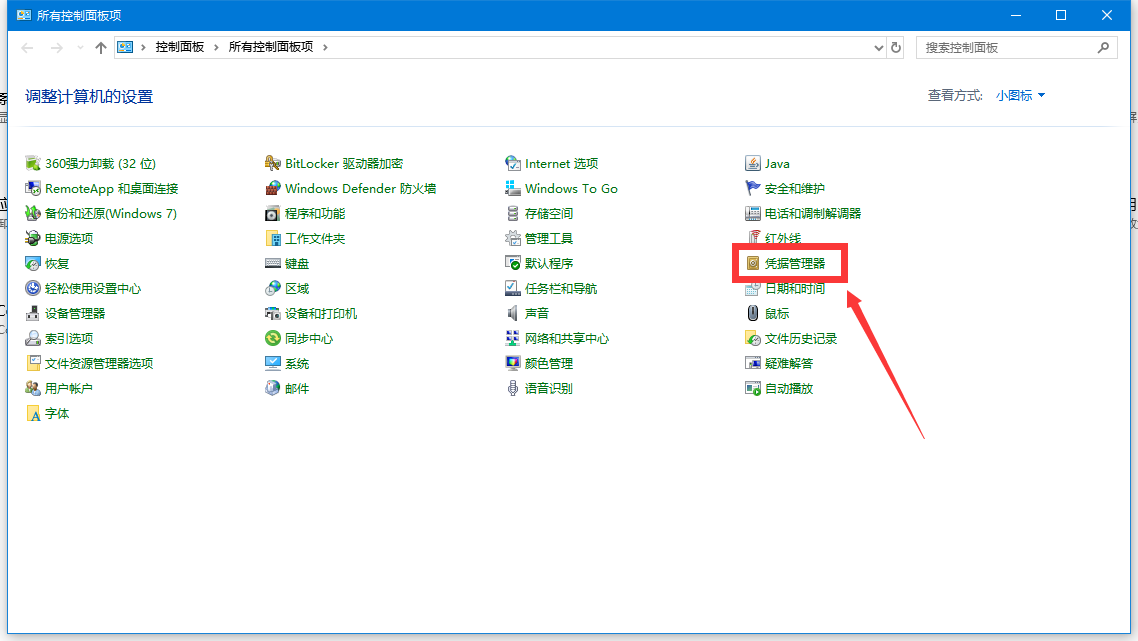The image size is (1138, 641).
Task: Open the 360强力卸载 icon
Action: (33, 163)
